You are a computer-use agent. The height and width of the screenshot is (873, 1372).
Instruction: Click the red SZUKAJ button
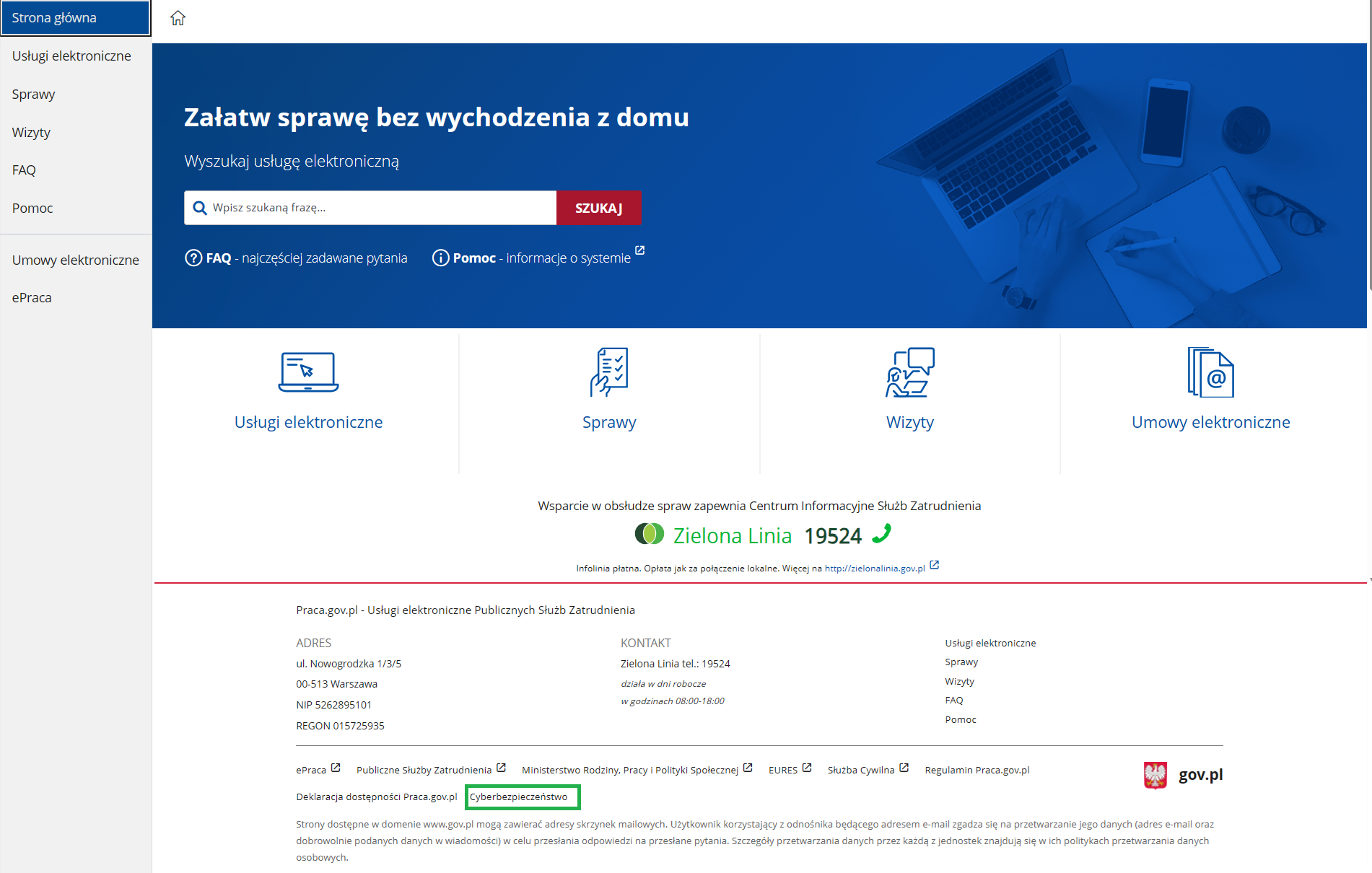click(599, 208)
